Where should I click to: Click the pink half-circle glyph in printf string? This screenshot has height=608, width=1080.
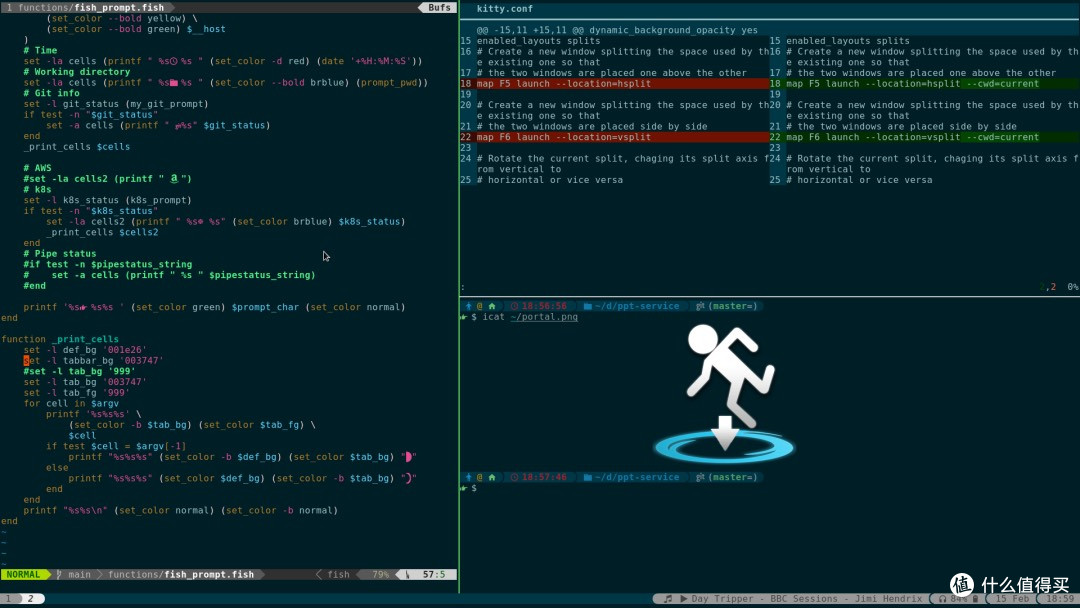(x=408, y=457)
